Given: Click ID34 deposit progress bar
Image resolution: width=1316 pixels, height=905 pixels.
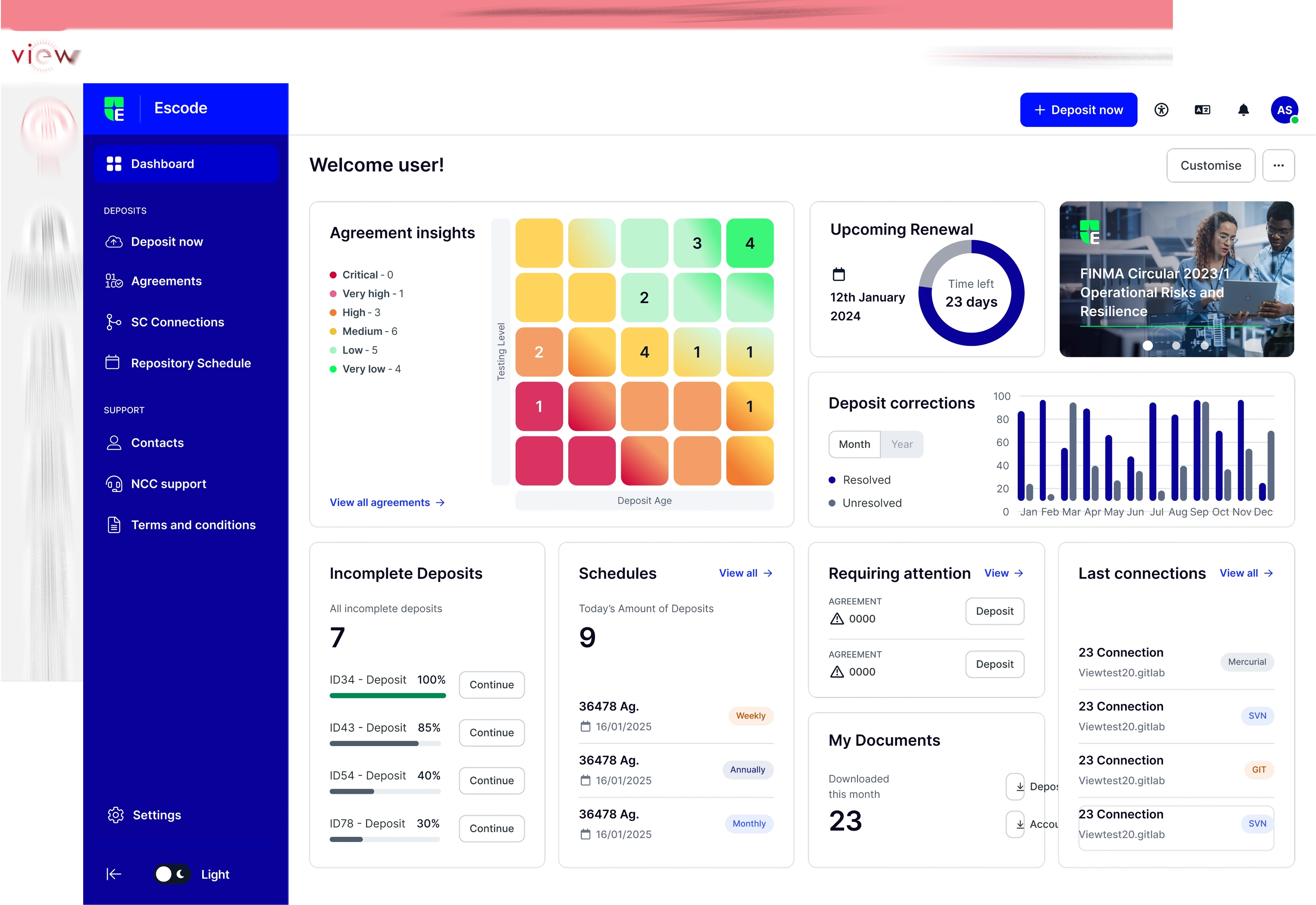Looking at the screenshot, I should (x=387, y=695).
